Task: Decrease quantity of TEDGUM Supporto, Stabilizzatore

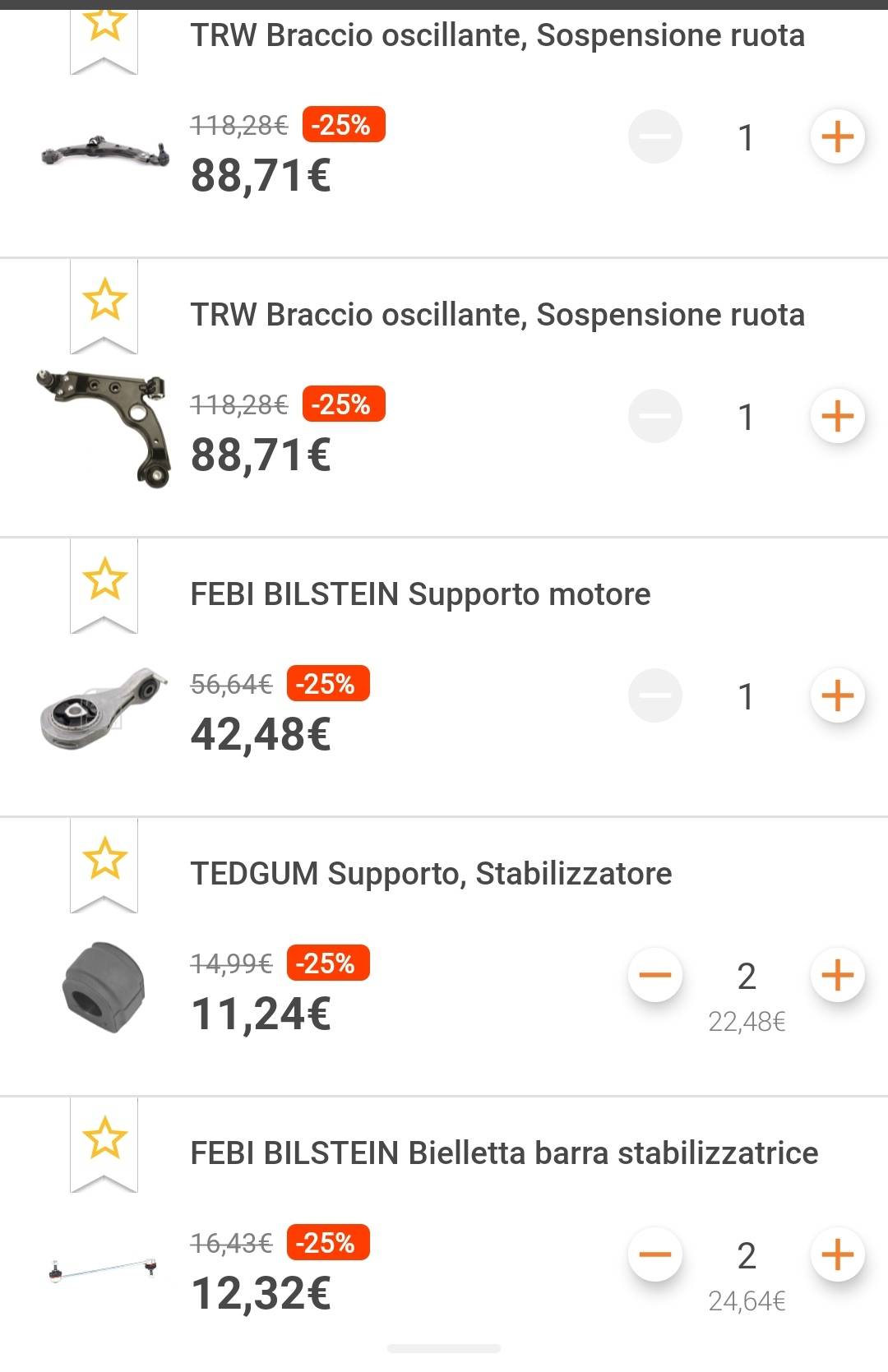Action: pyautogui.click(x=655, y=976)
